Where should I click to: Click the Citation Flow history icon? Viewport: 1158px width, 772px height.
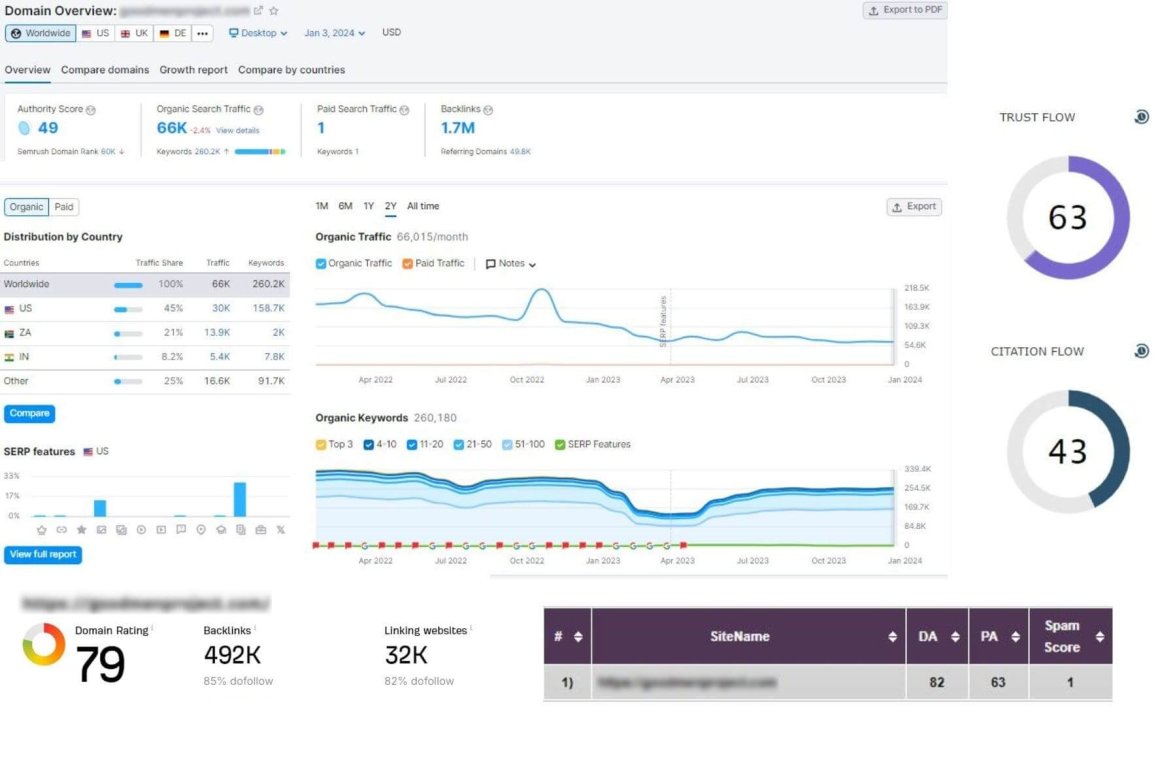pos(1141,351)
